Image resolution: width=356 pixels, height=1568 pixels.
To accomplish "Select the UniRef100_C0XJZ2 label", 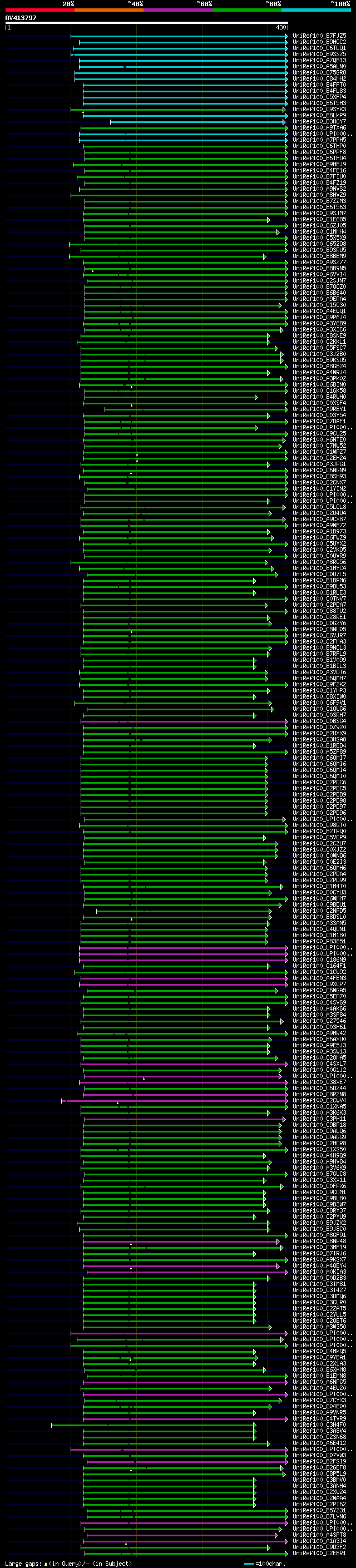I will 319,849.
